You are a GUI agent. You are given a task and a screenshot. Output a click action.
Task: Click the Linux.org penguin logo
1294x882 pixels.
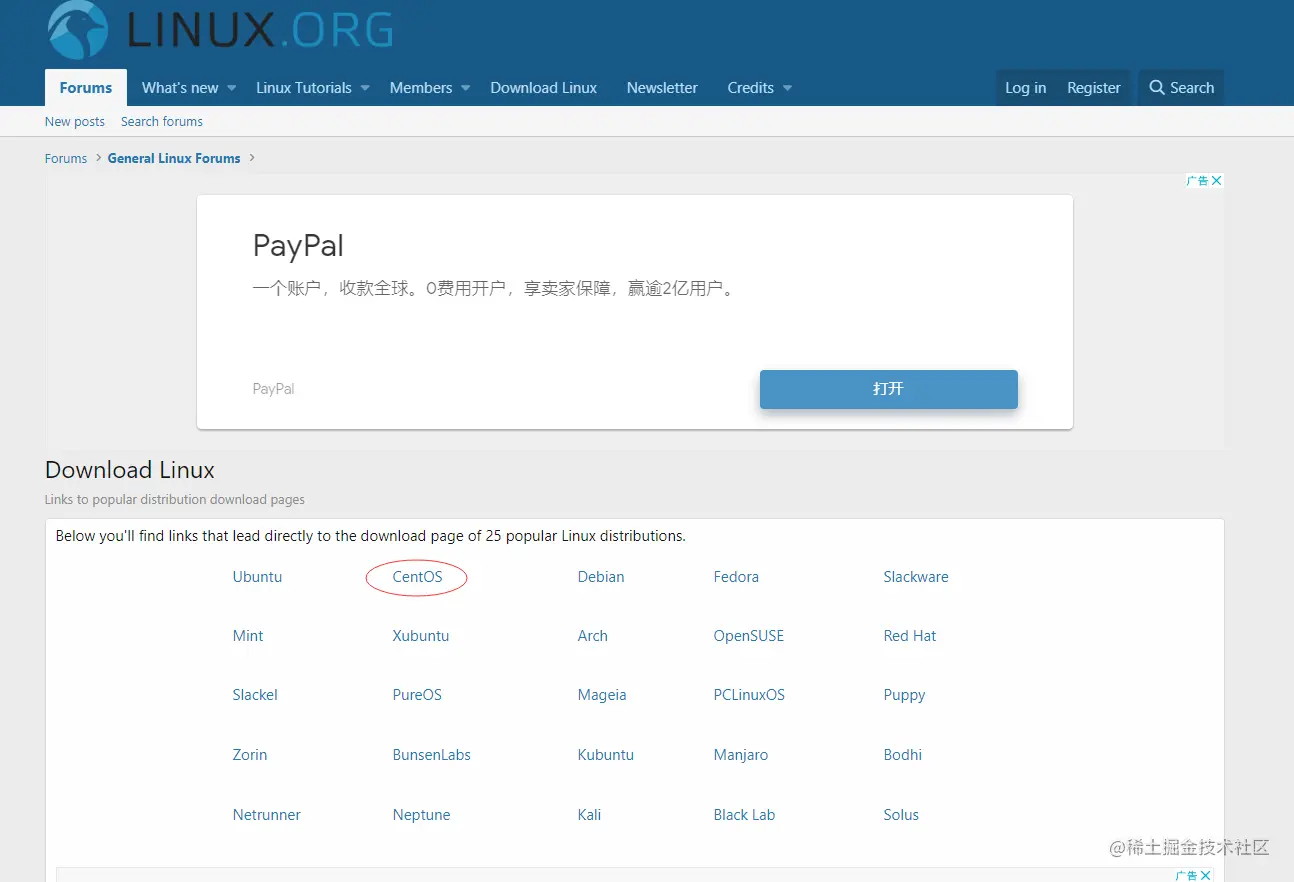point(78,29)
